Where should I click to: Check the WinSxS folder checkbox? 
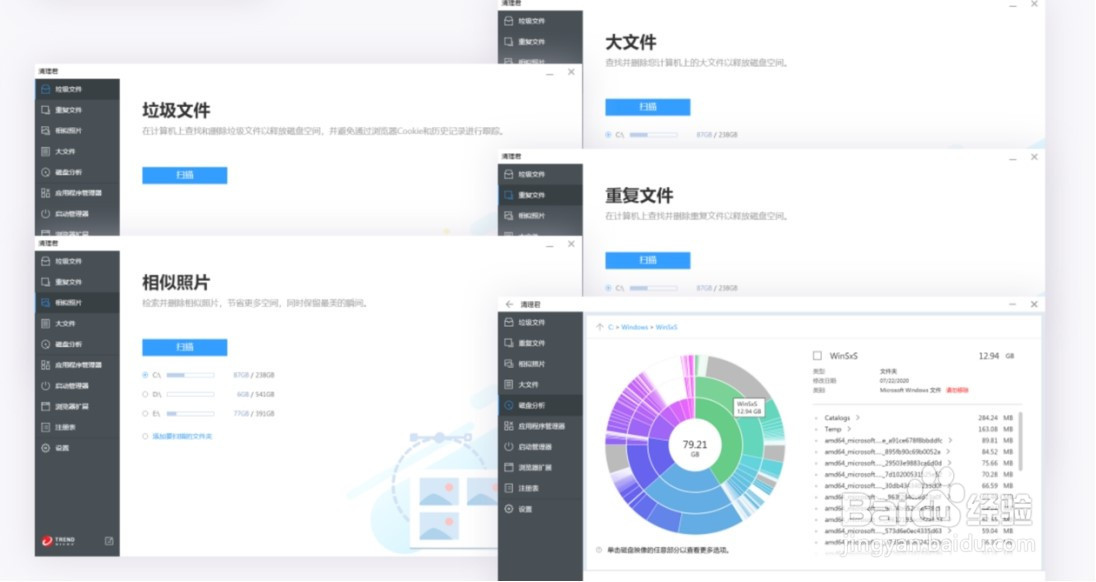pos(817,354)
